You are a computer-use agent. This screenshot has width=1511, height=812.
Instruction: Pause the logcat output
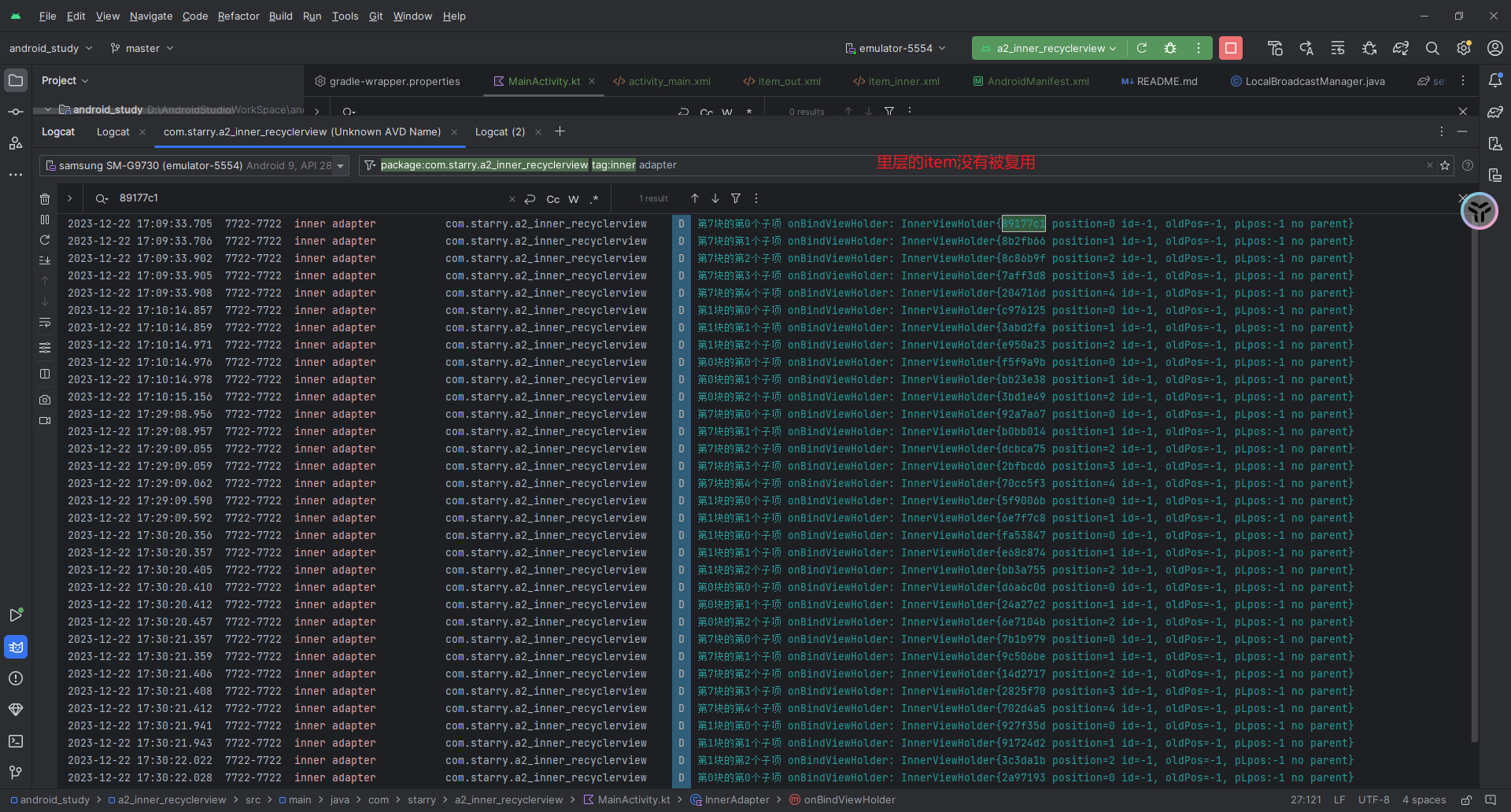(x=45, y=220)
